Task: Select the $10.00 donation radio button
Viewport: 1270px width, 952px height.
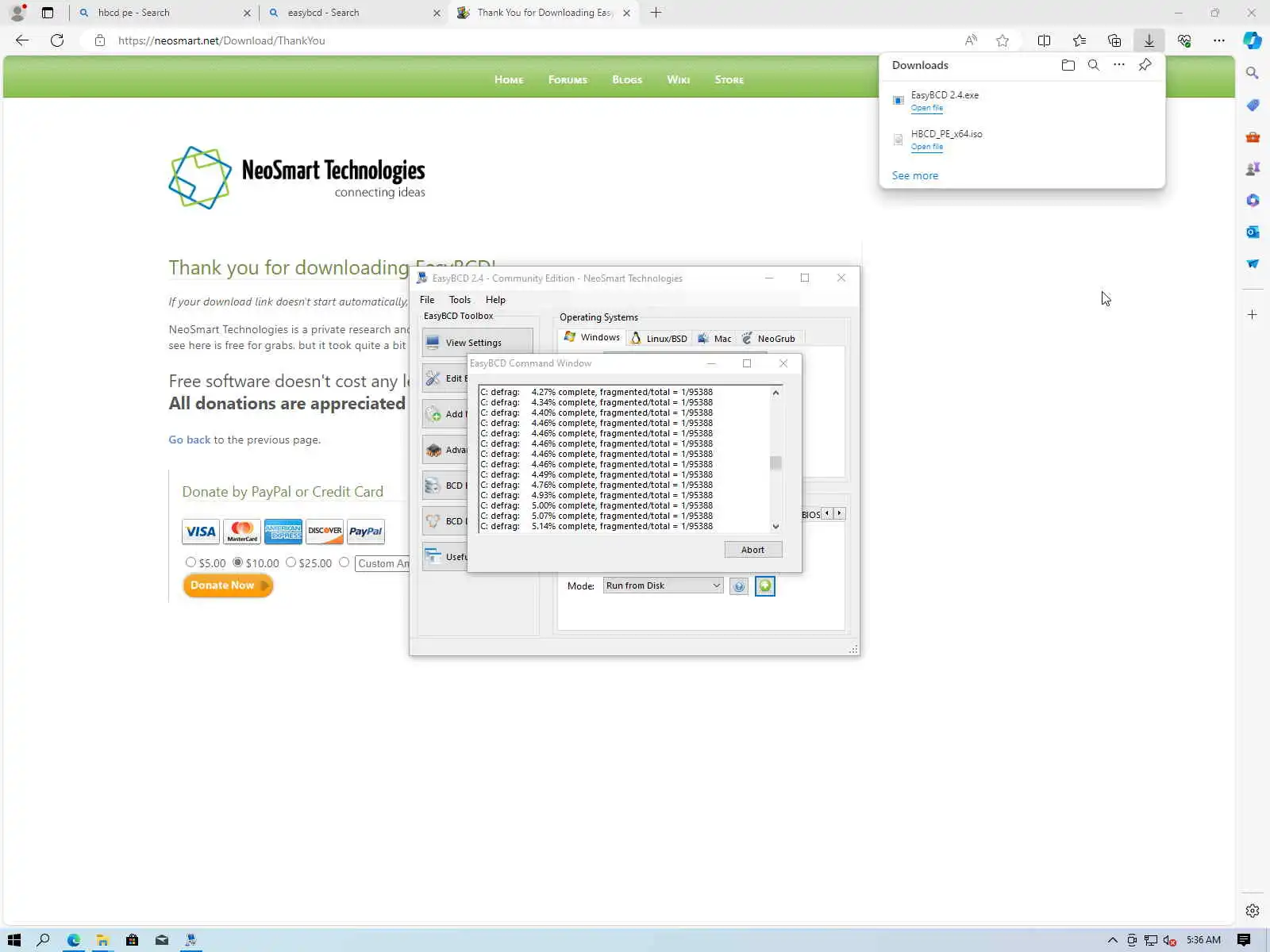Action: [237, 562]
